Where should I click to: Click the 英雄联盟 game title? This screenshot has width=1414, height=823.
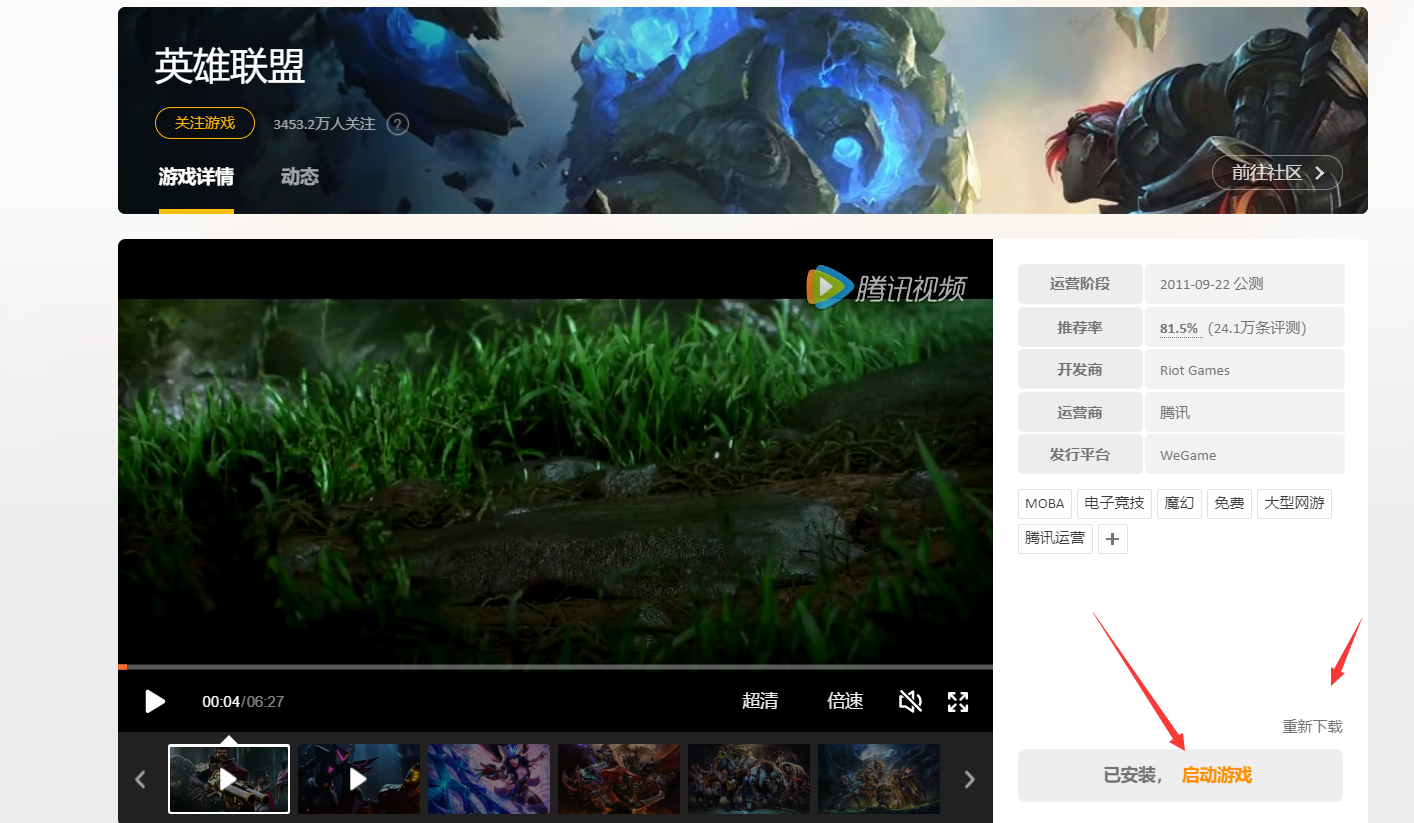(230, 67)
